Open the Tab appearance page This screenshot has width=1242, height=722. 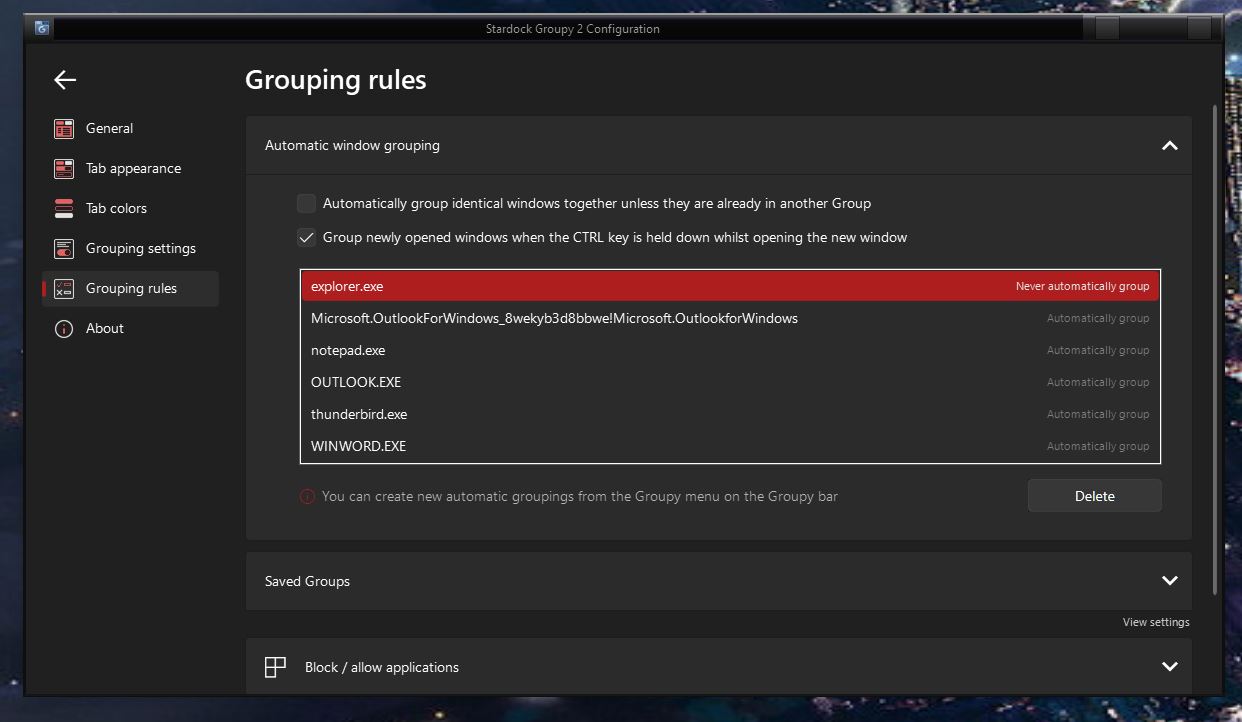tap(133, 169)
